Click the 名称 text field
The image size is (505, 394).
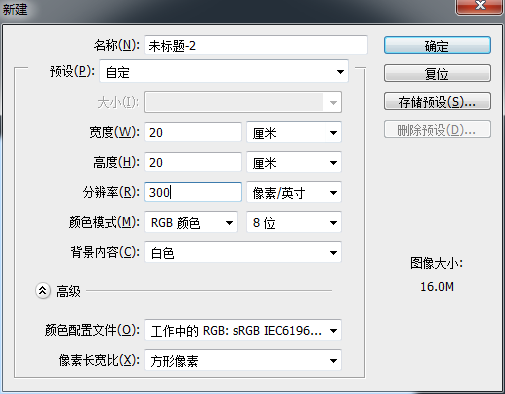[x=256, y=45]
